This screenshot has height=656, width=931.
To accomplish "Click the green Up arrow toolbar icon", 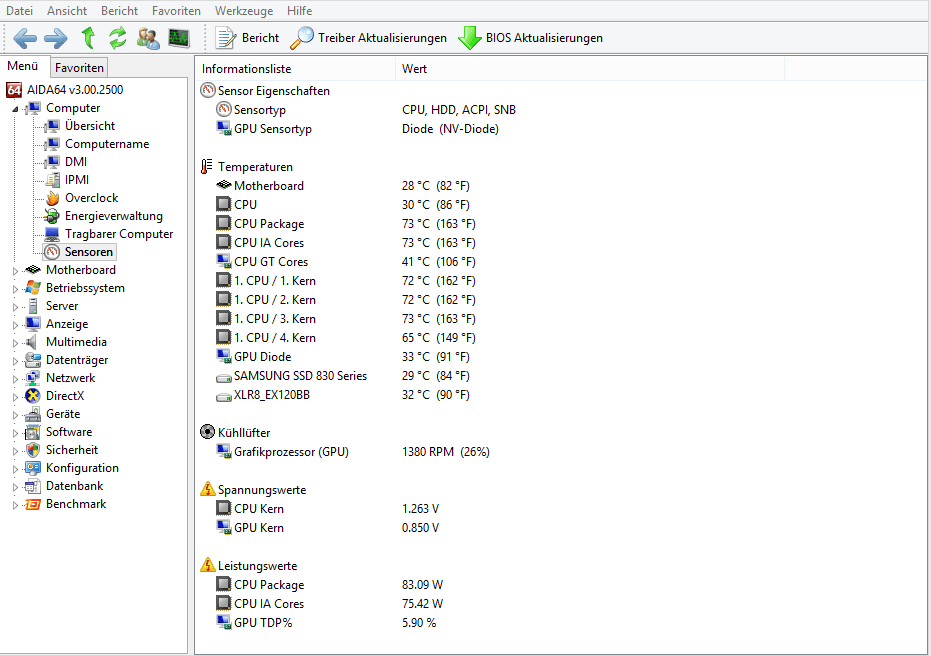I will coord(88,37).
